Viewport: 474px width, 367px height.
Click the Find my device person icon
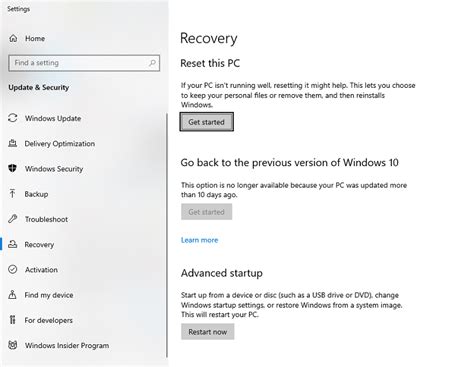pos(13,295)
